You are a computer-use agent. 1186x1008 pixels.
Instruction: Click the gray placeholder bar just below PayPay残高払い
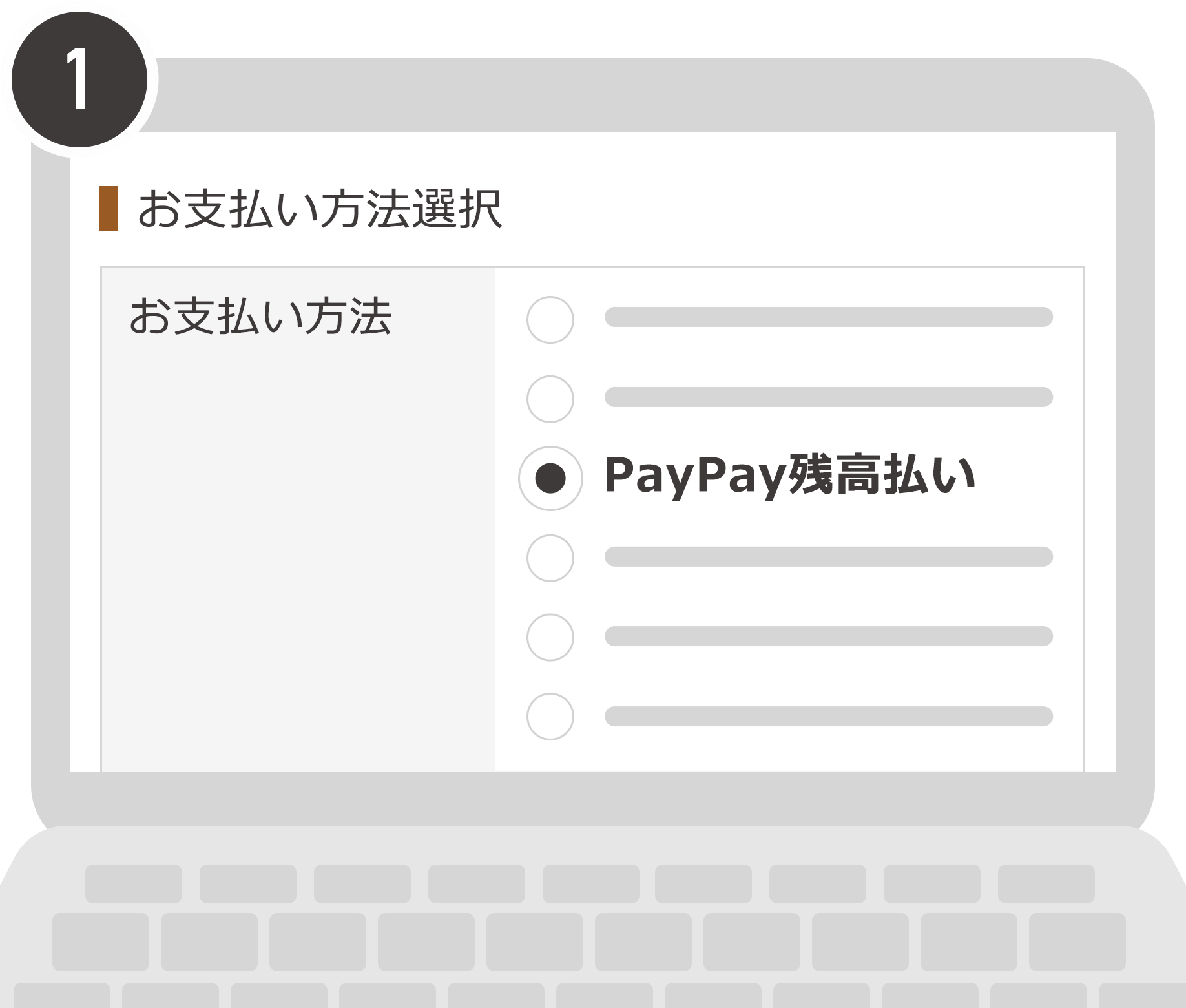pyautogui.click(x=829, y=556)
